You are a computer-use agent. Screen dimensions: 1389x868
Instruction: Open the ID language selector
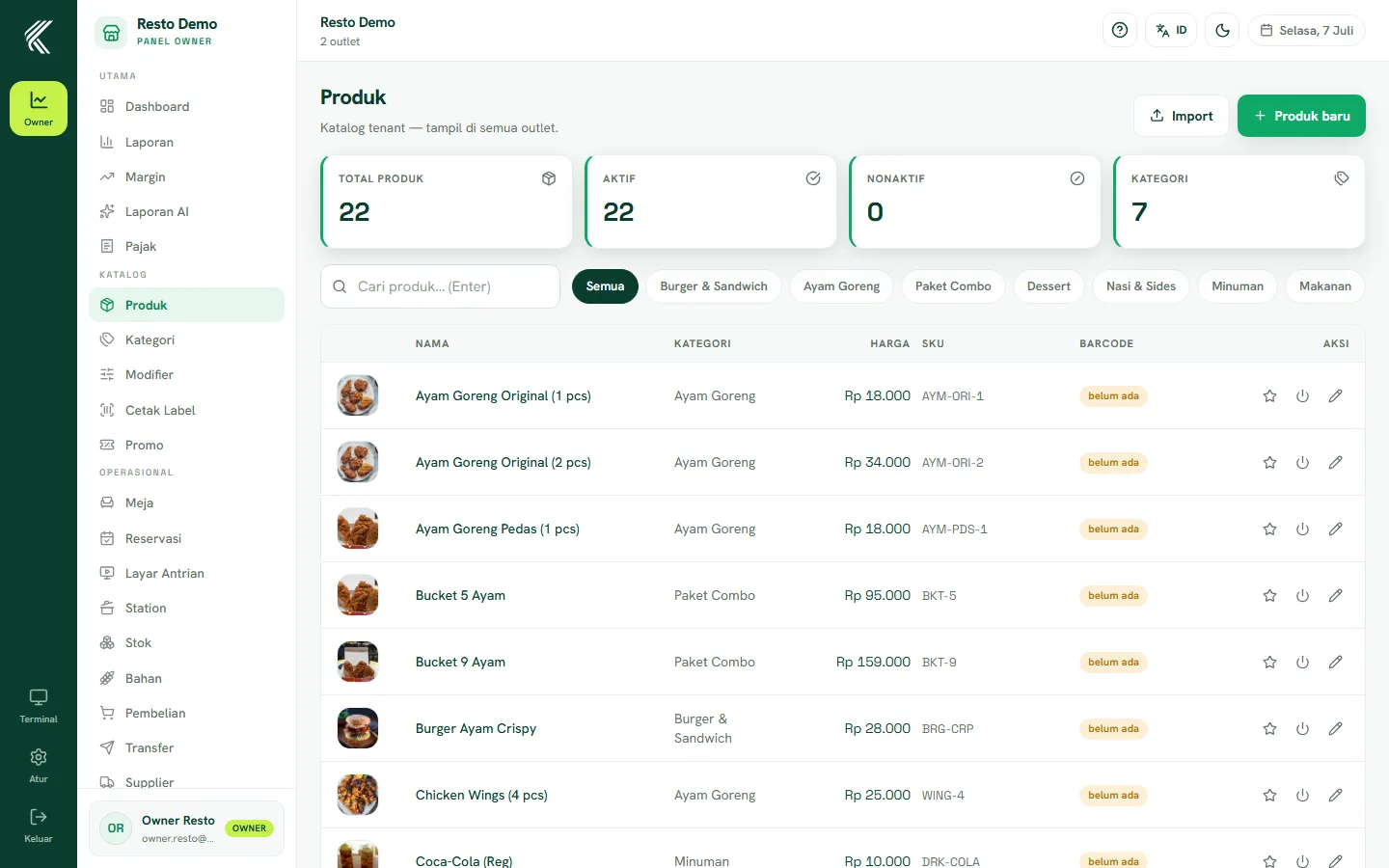click(1171, 30)
